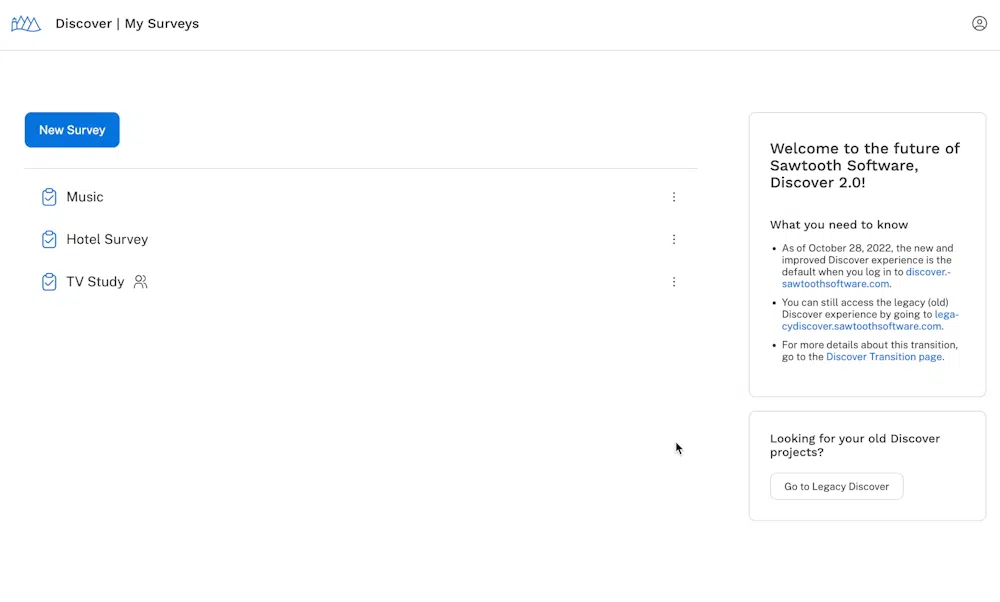Viewport: 1000px width, 602px height.
Task: Click the clipboard icon beside TV Study
Action: tap(49, 282)
